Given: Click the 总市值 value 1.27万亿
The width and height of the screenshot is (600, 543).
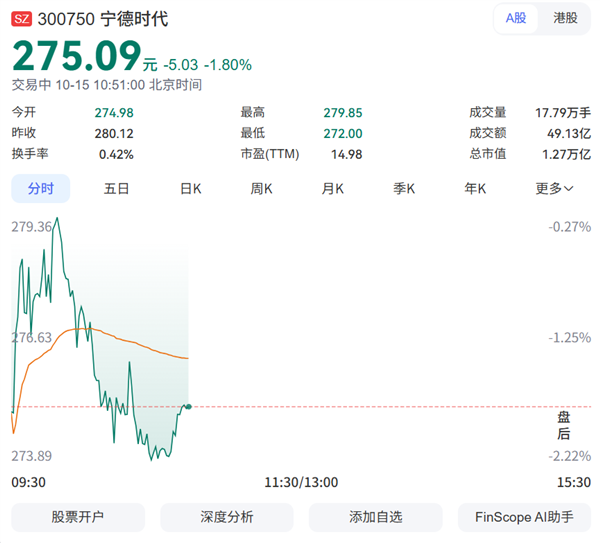Looking at the screenshot, I should click(x=566, y=155).
